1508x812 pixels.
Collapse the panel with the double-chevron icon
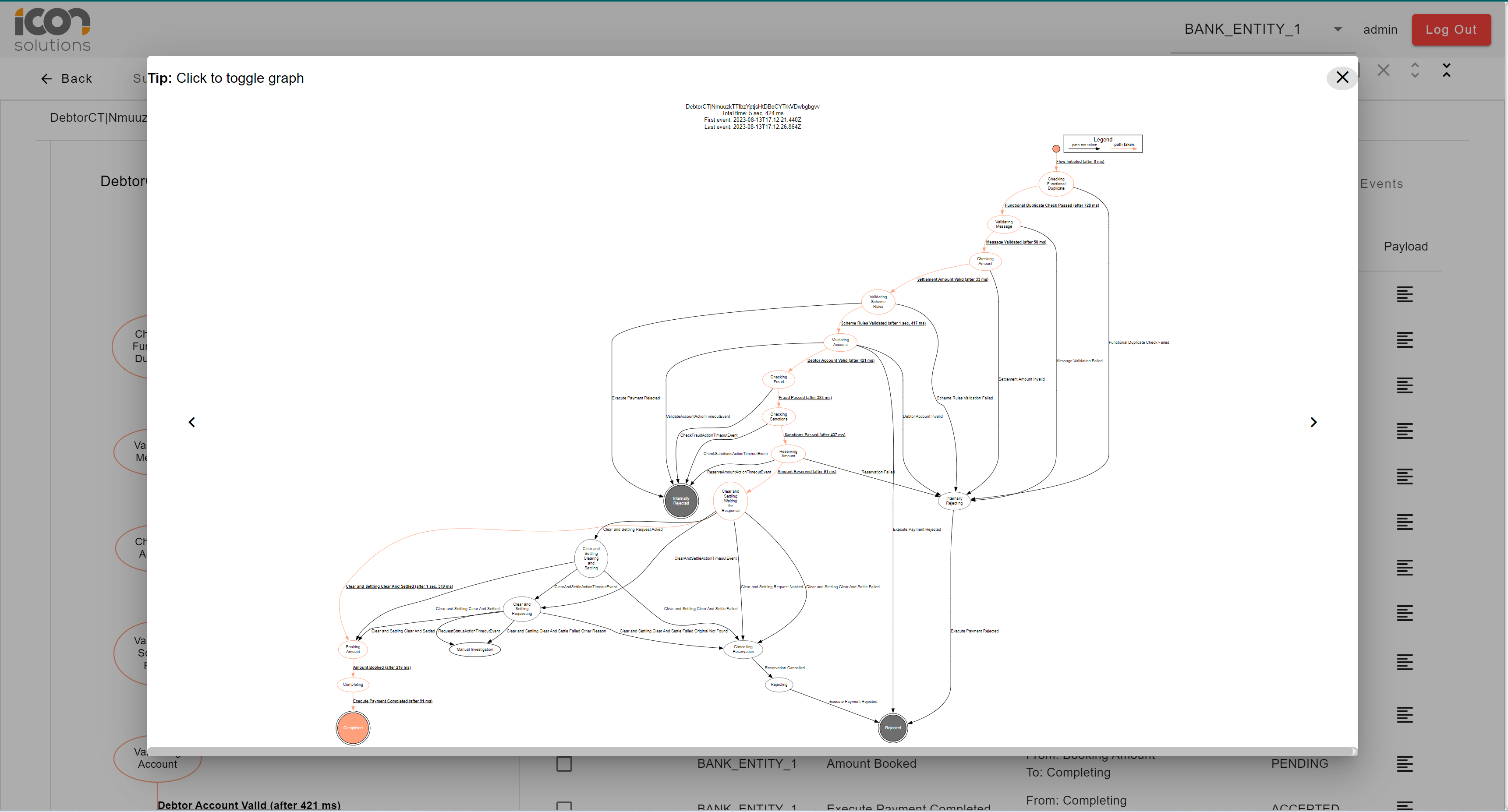coord(1446,70)
